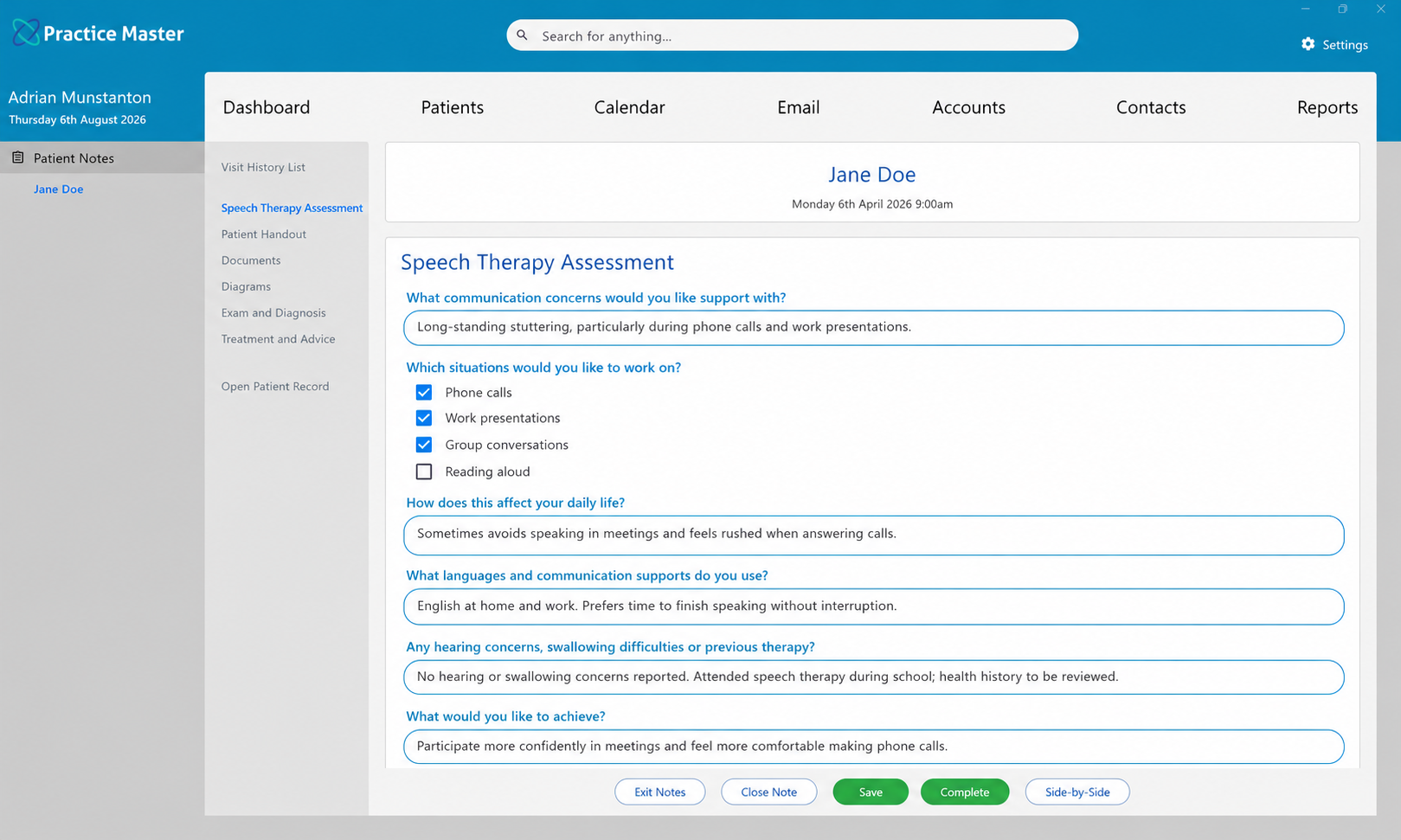Switch to the Calendar tab

629,107
